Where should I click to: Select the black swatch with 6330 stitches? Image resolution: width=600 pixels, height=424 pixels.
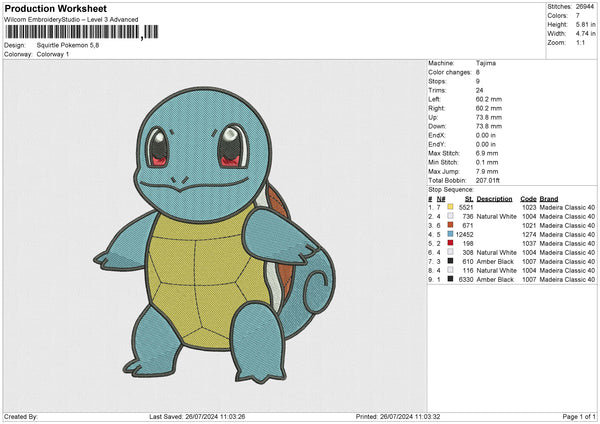tap(451, 279)
